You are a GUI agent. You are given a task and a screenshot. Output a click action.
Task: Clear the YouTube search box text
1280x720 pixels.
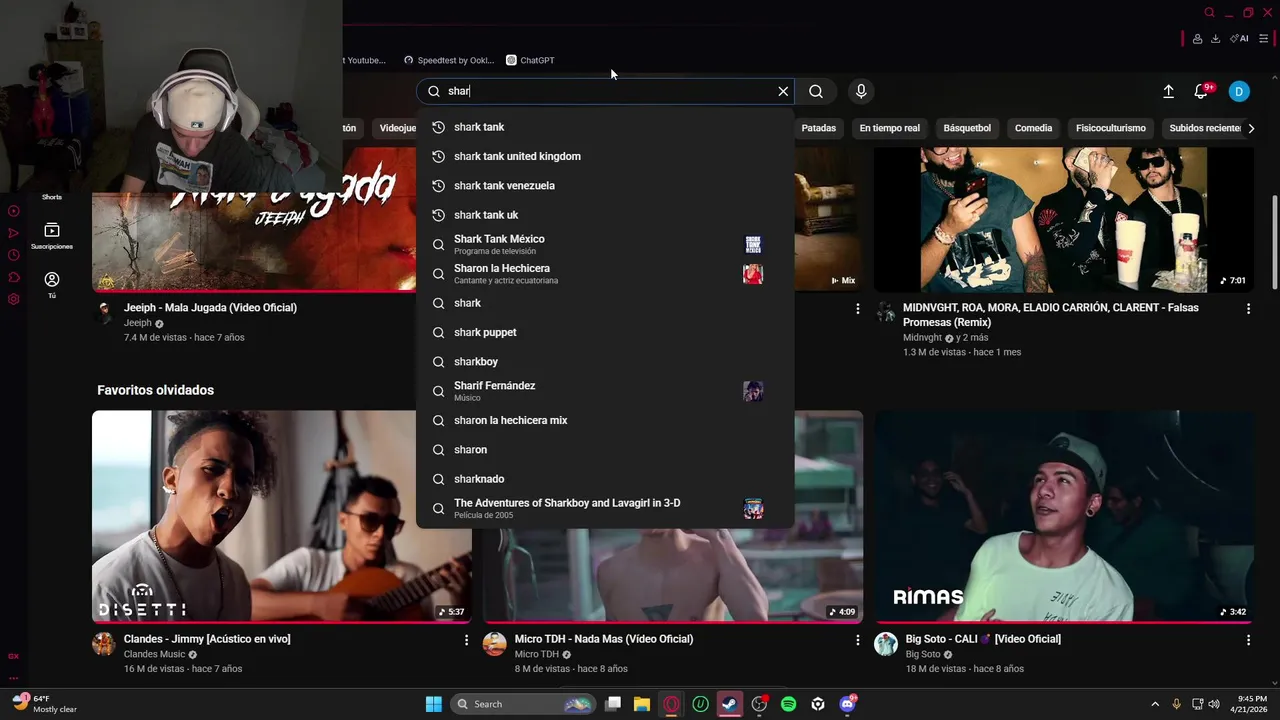pyautogui.click(x=783, y=91)
